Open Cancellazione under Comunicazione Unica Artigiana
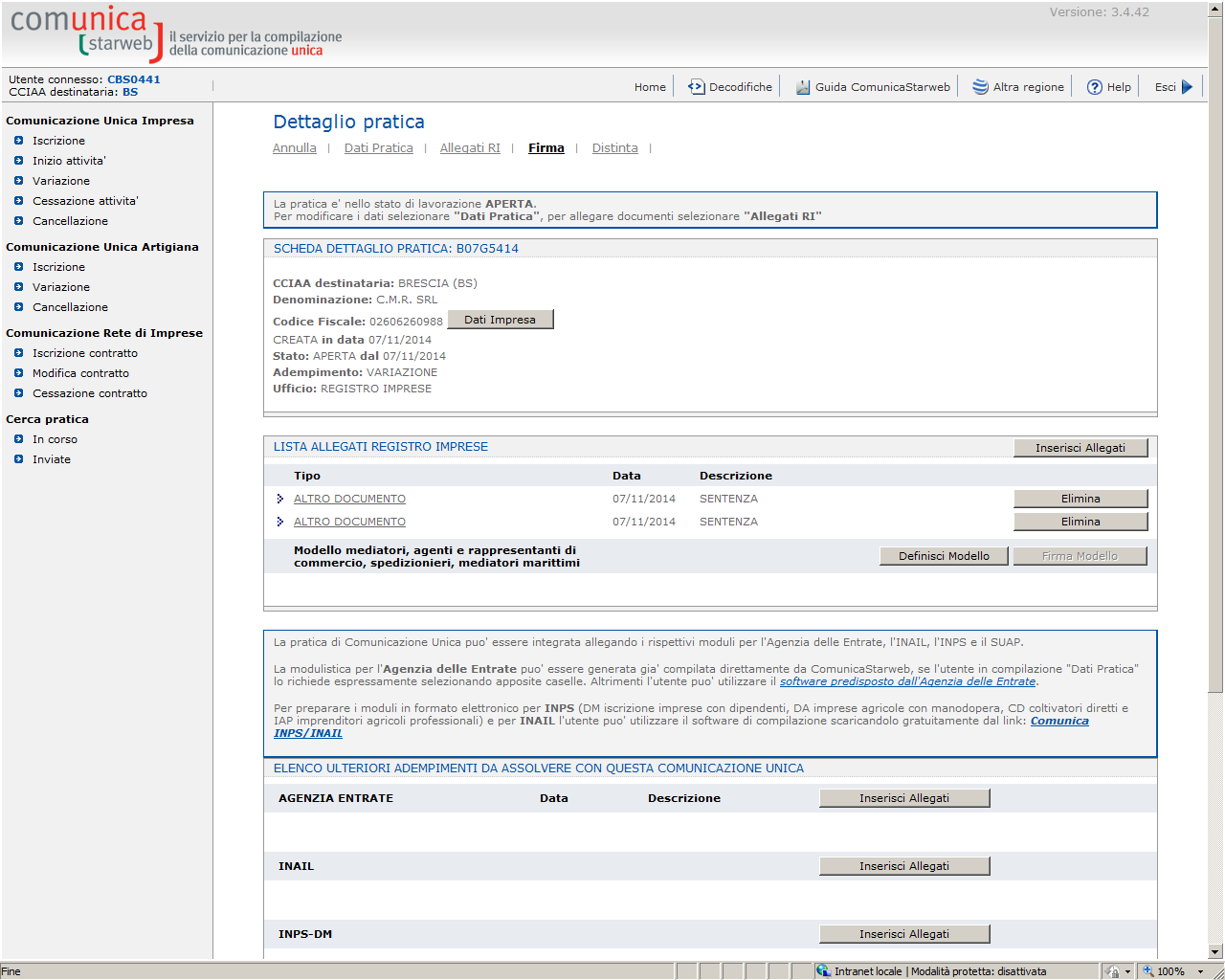The width and height of the screenshot is (1225, 980). click(x=70, y=307)
